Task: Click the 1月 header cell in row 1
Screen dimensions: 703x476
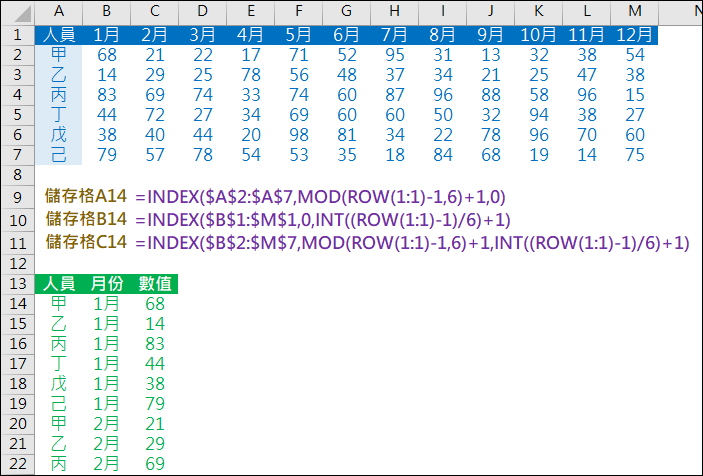Action: (x=107, y=35)
